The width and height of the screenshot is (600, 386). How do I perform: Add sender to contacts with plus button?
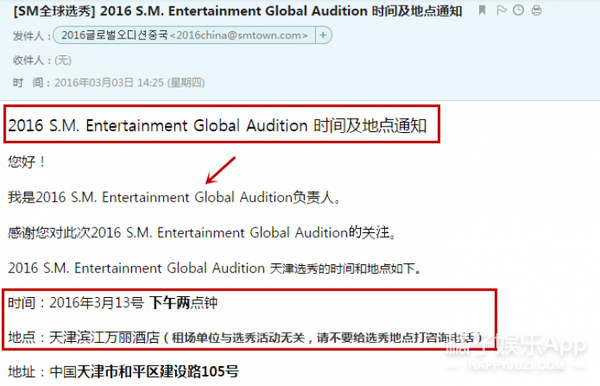[x=323, y=35]
